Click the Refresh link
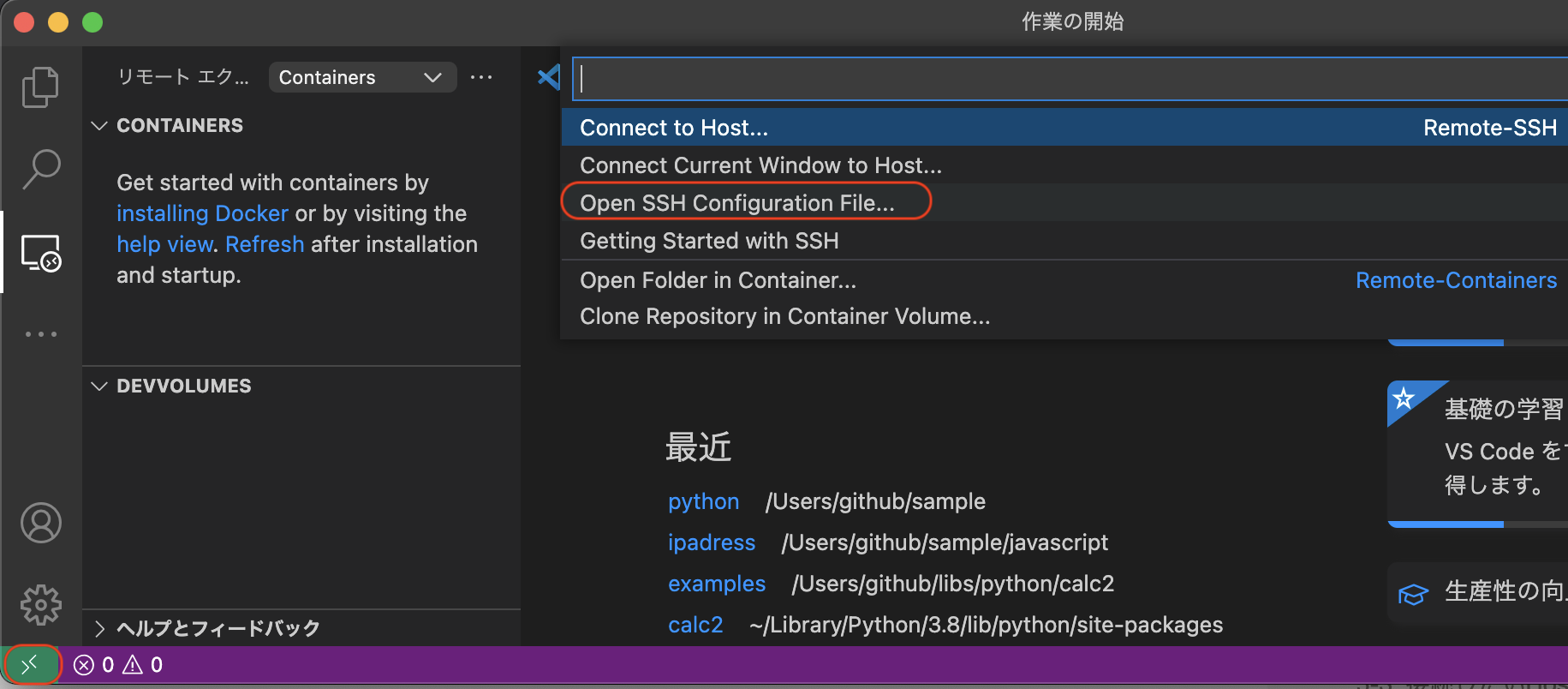This screenshot has width=1568, height=689. pos(265,244)
